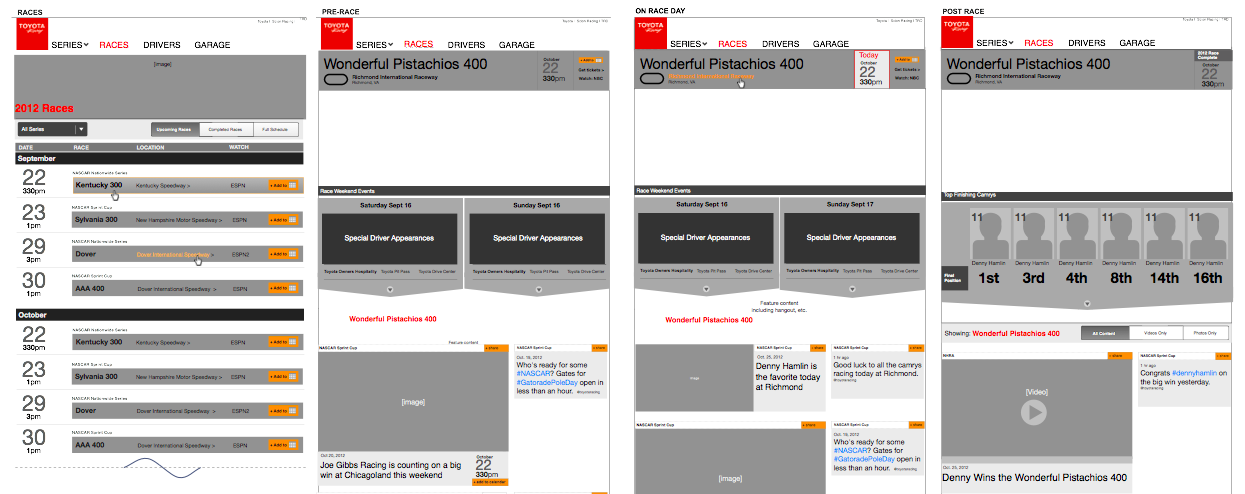
Task: Open GARAGE in the On Race Day navigation
Action: pyautogui.click(x=831, y=44)
